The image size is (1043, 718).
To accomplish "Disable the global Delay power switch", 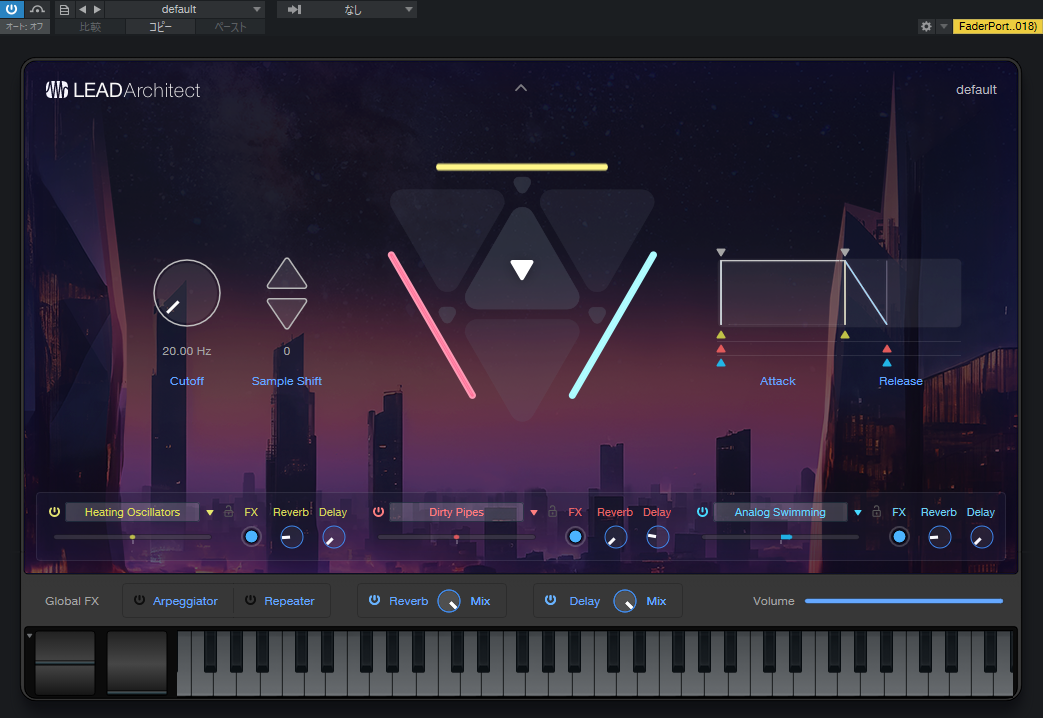I will [550, 601].
